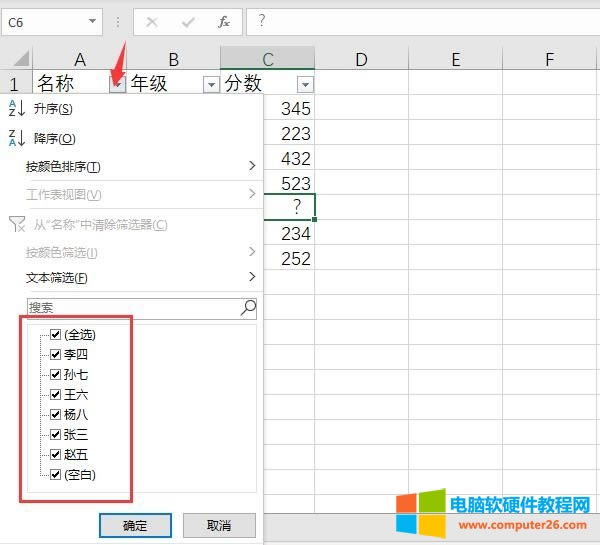Toggle the (全选) checkbox

[x=55, y=335]
